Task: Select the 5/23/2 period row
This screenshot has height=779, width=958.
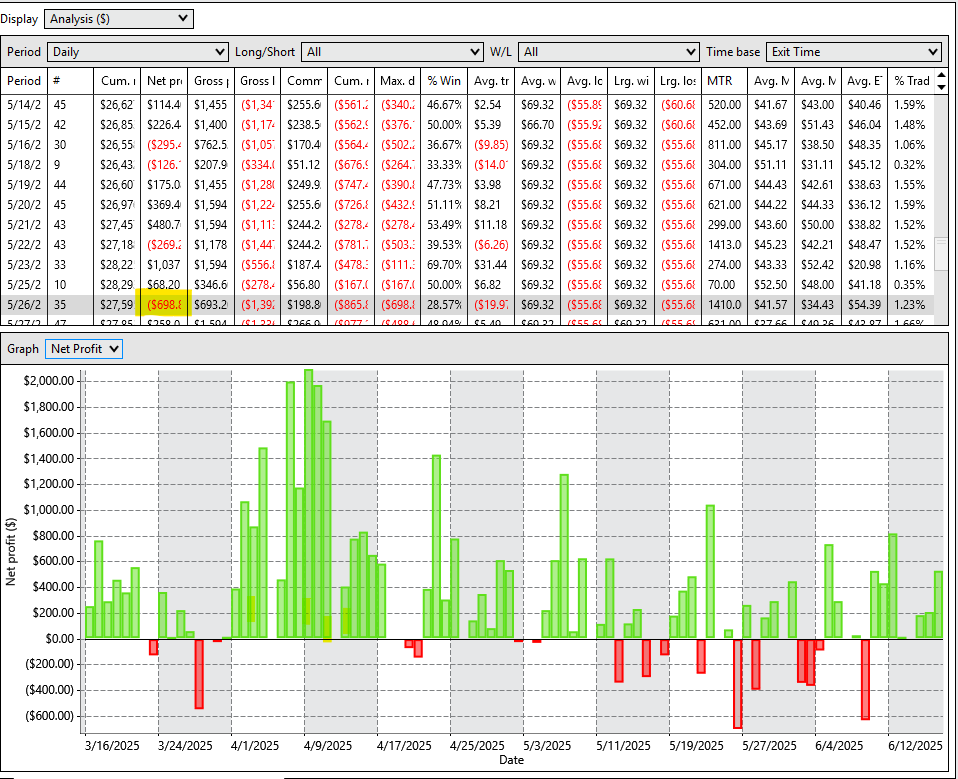Action: point(467,265)
